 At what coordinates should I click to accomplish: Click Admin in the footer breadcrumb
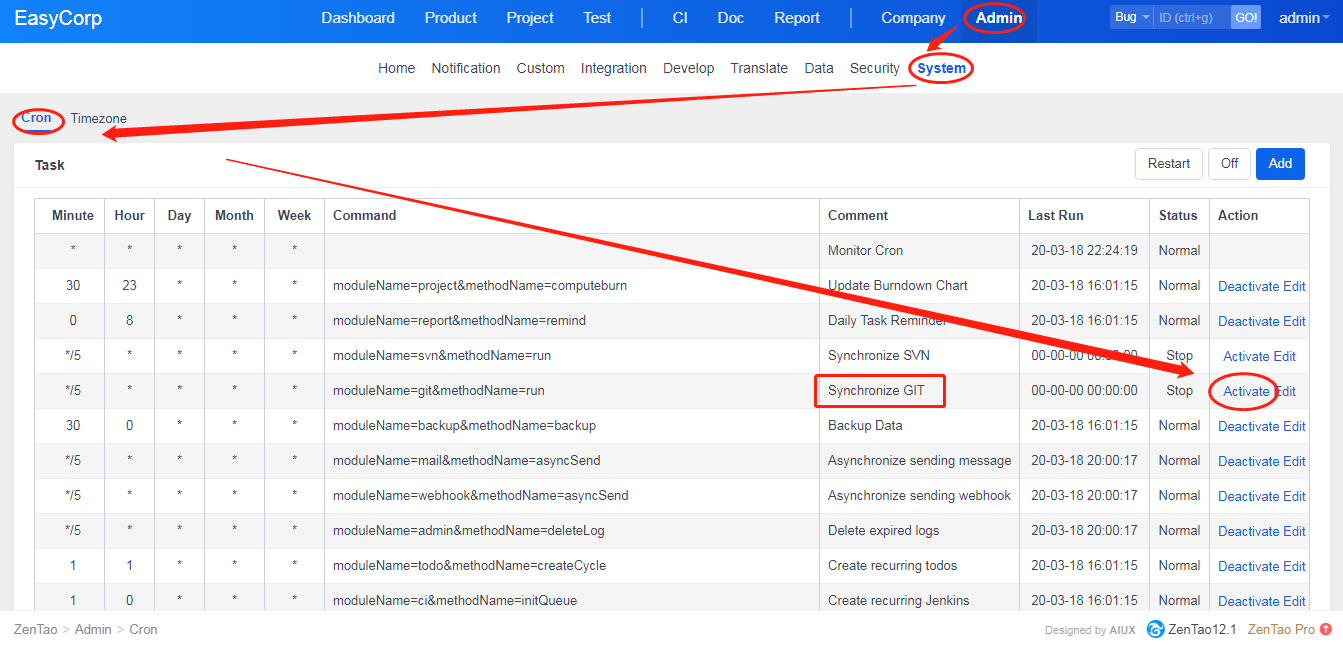93,629
